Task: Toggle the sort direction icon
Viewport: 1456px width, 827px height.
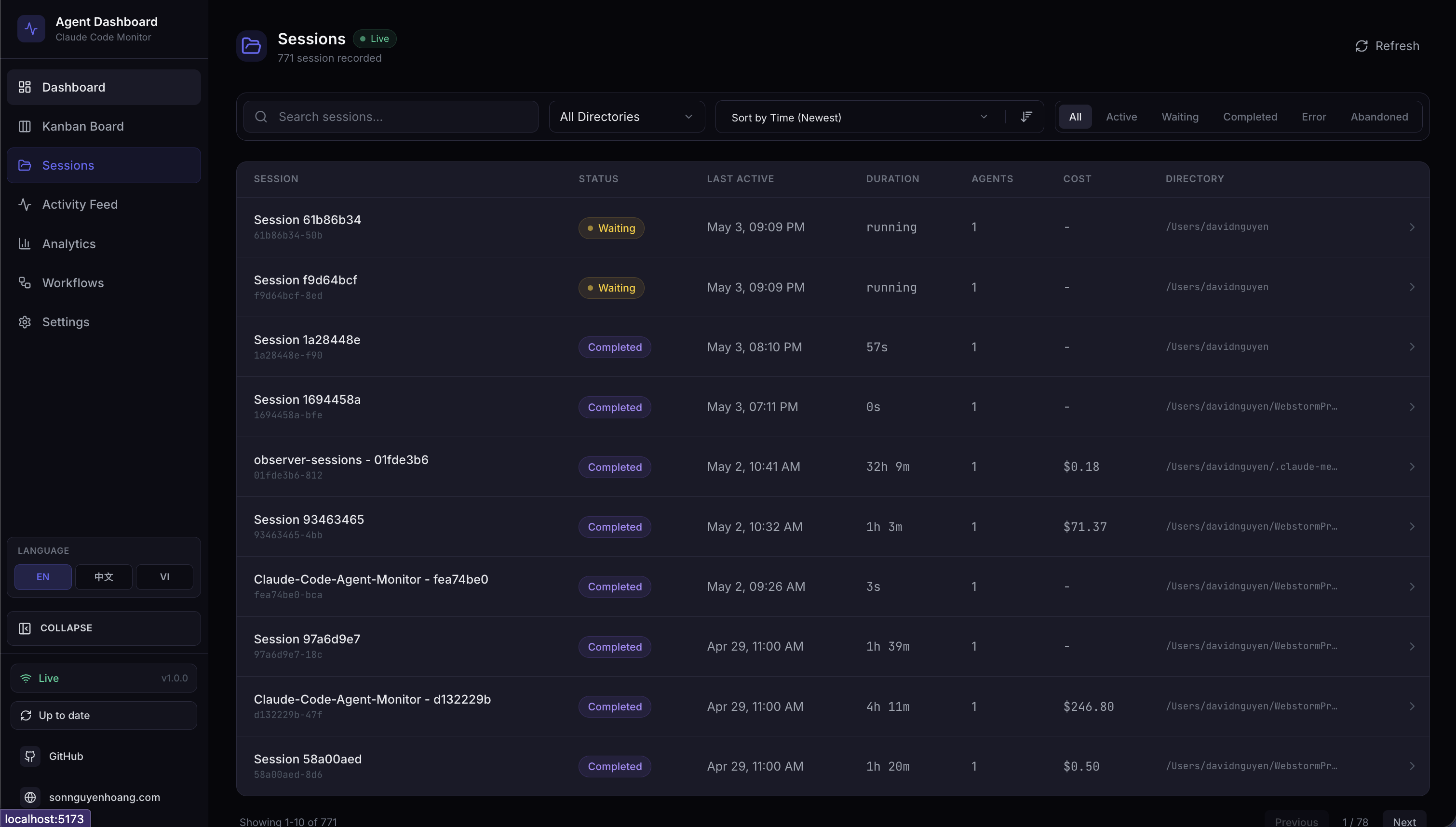Action: point(1026,117)
